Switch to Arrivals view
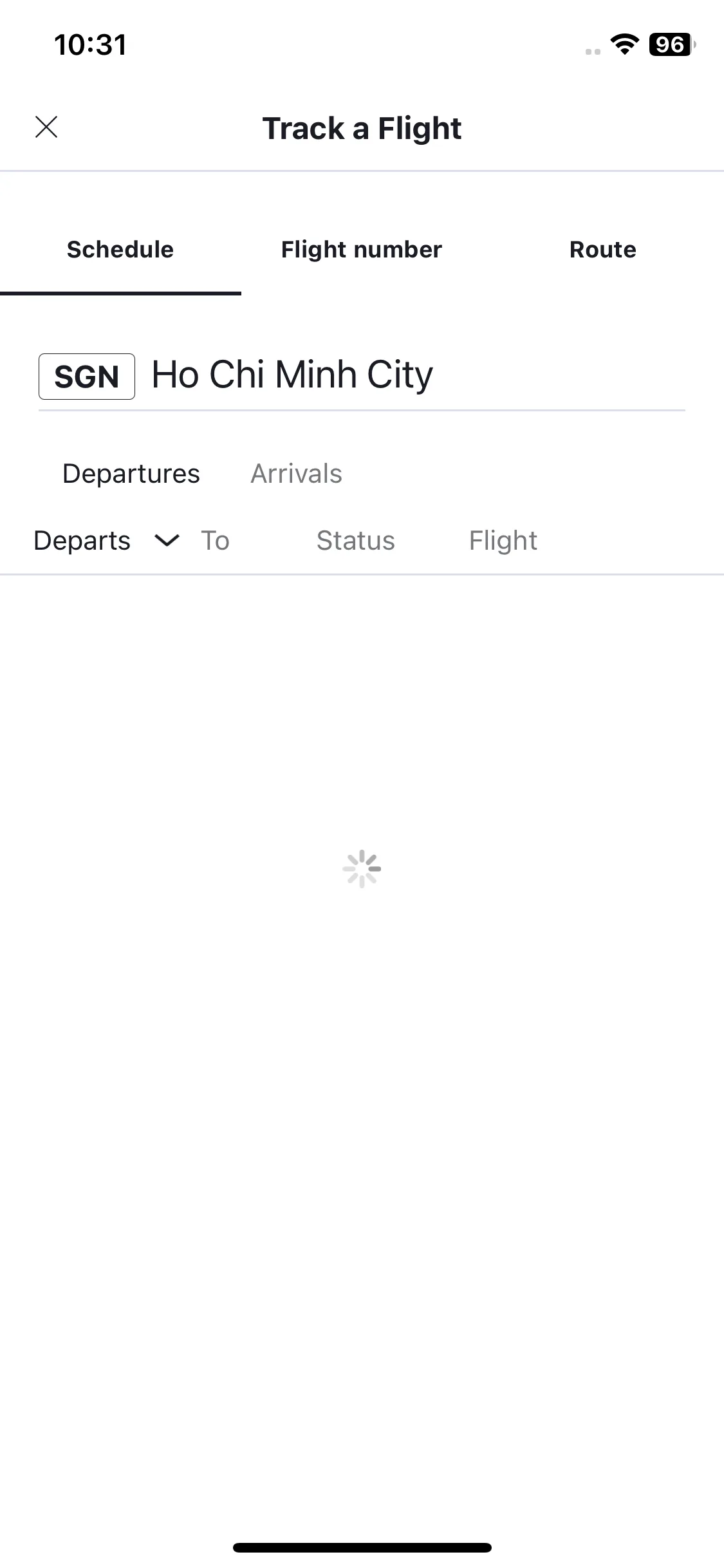This screenshot has width=724, height=1568. [296, 474]
